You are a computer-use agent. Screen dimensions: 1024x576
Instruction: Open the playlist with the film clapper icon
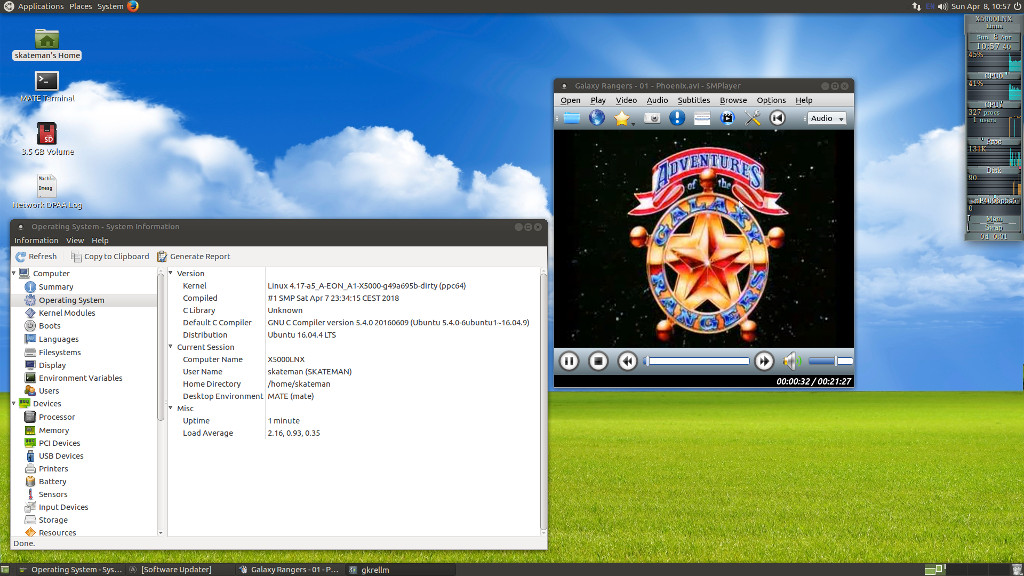(728, 118)
